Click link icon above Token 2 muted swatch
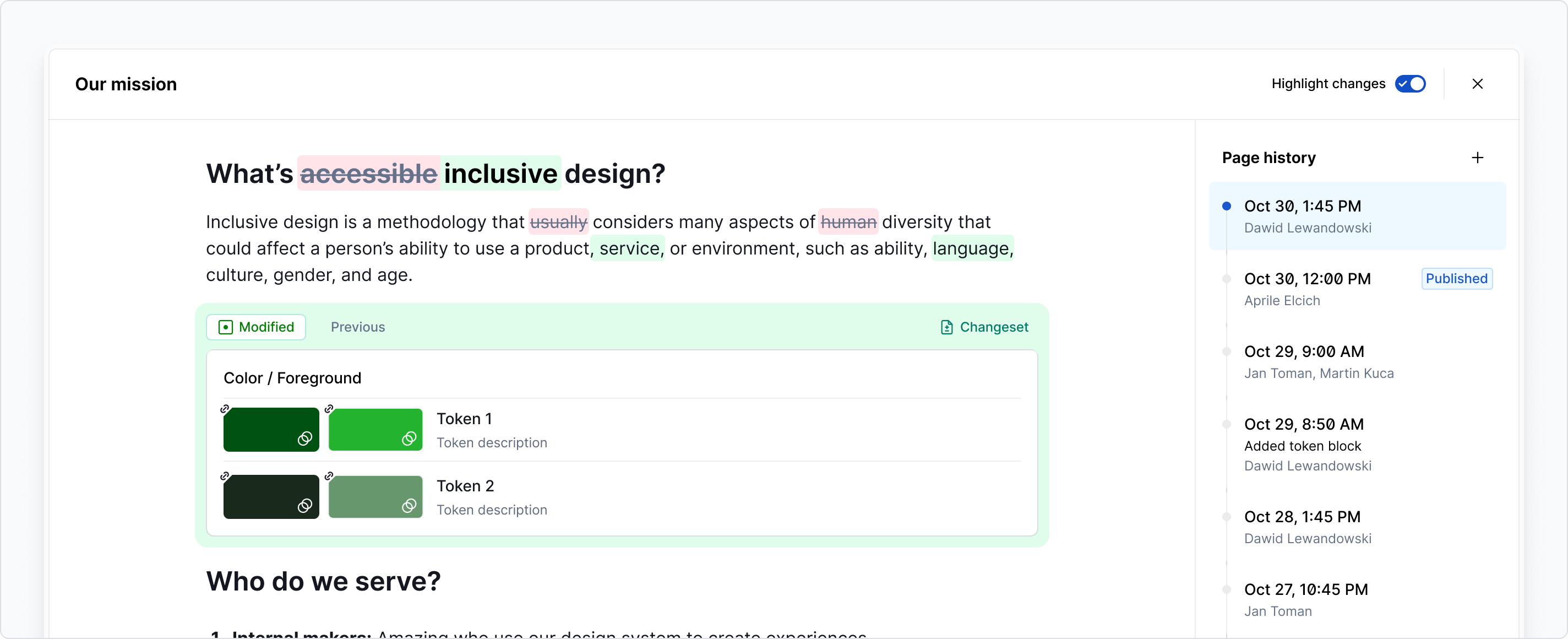The image size is (1568, 639). pyautogui.click(x=329, y=476)
